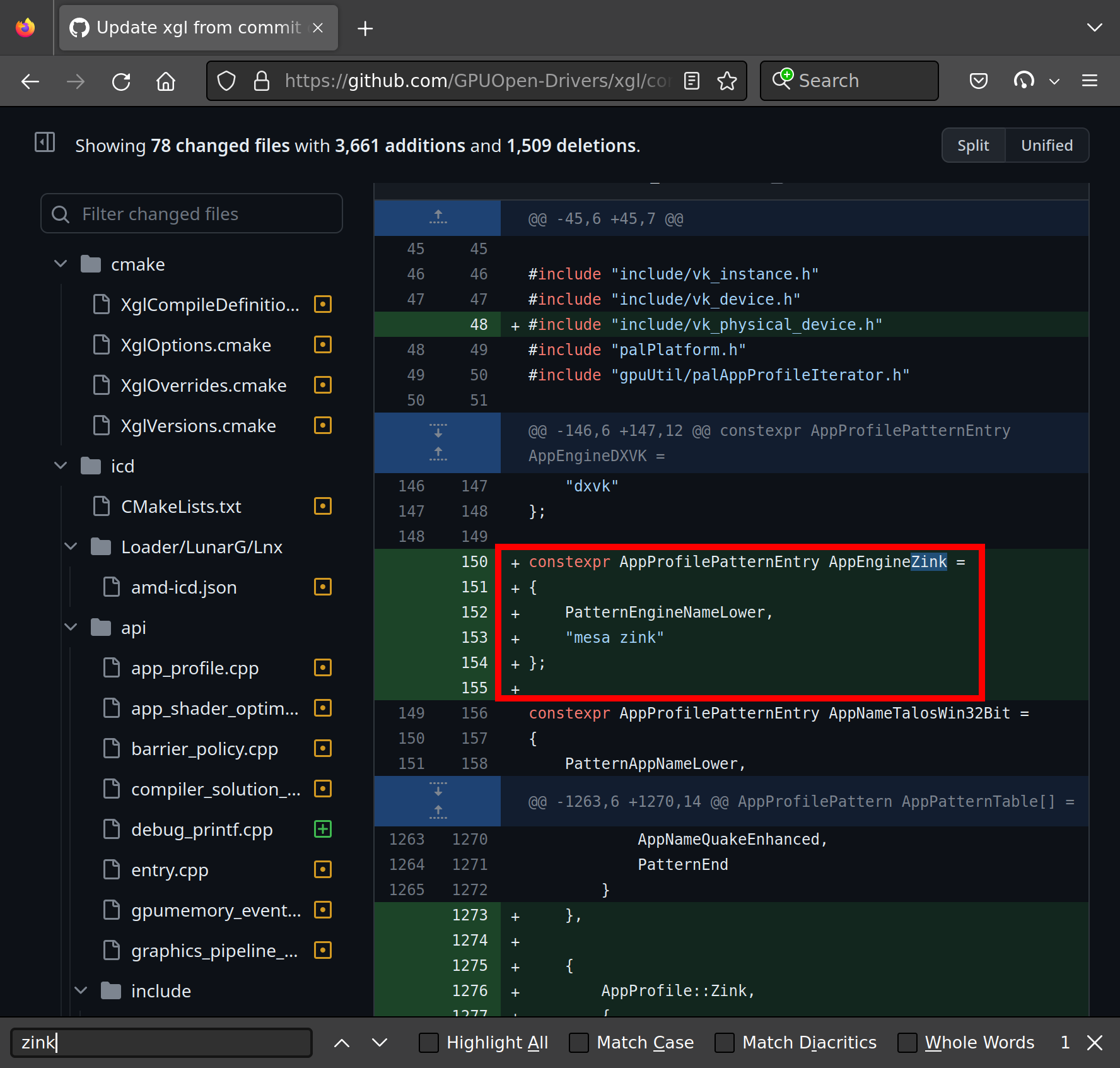
Task: Jump to previous find match
Action: (342, 1043)
